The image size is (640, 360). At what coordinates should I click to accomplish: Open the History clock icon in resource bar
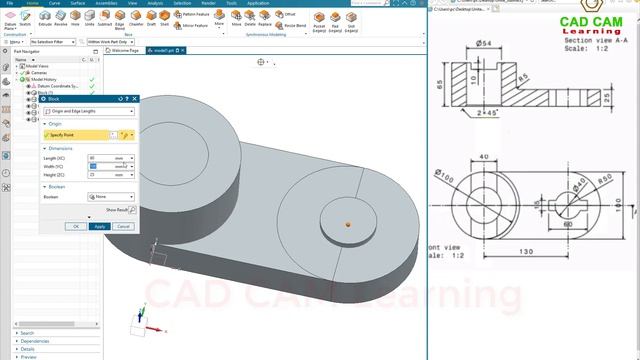[x=6, y=173]
